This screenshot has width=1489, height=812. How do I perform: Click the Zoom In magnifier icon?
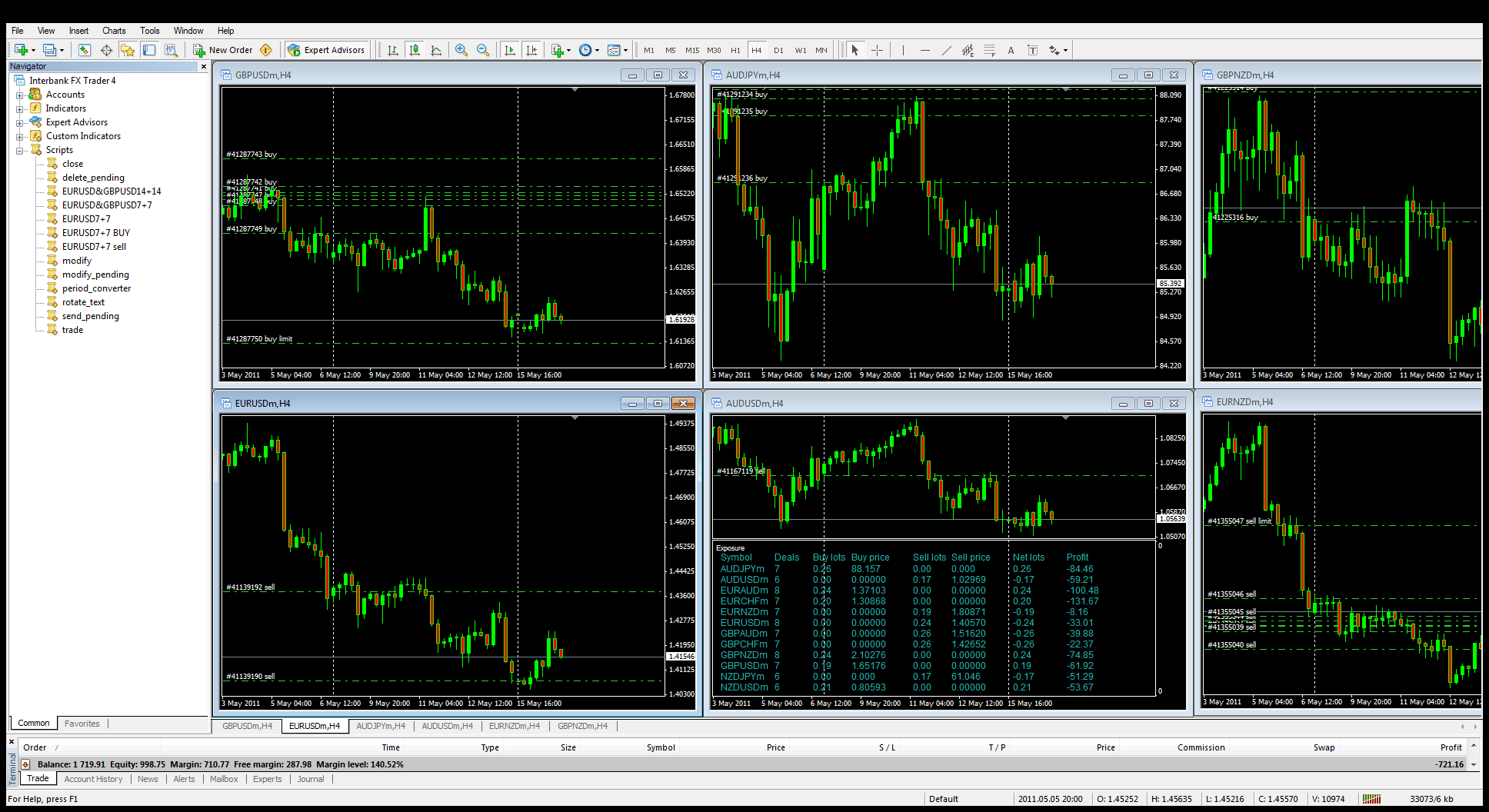pyautogui.click(x=461, y=50)
